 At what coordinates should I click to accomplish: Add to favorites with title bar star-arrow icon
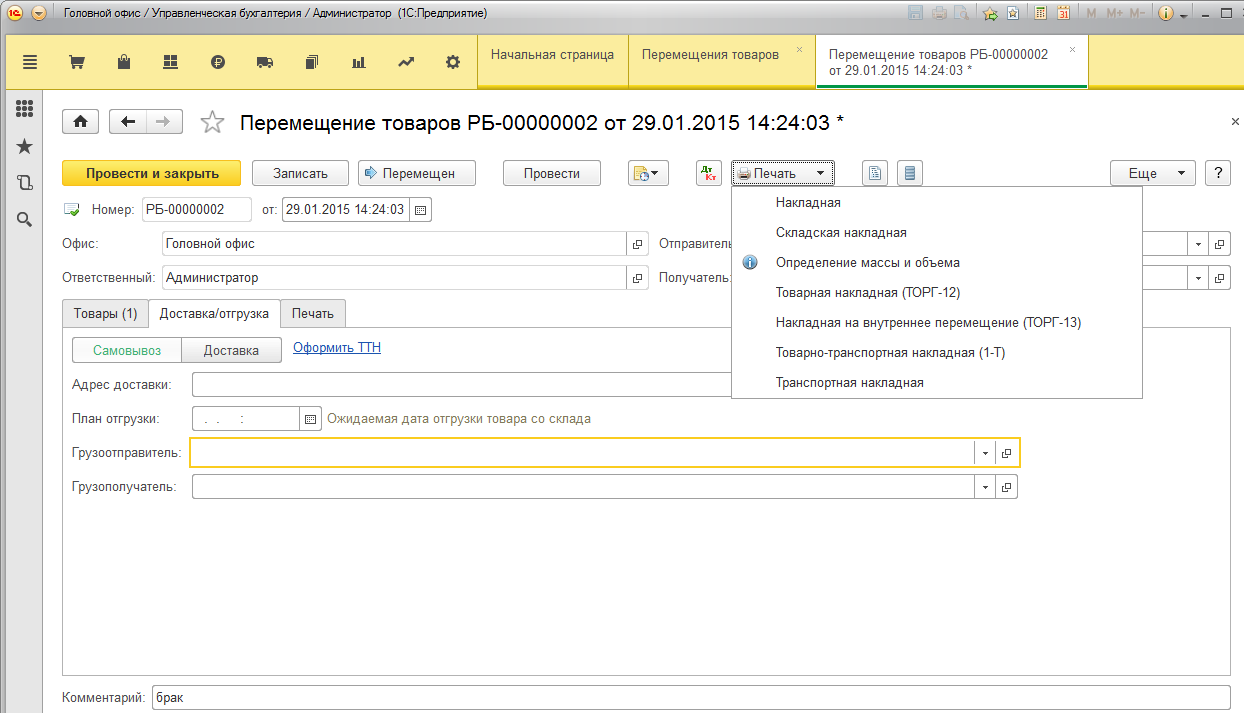tap(990, 14)
